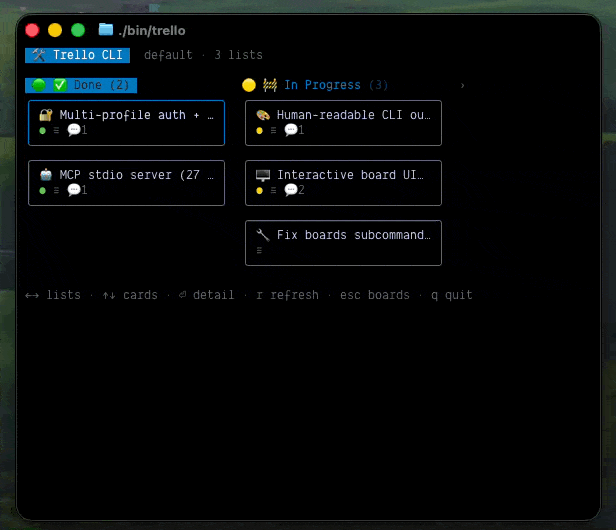Minimize the terminal with yellow button
The height and width of the screenshot is (530, 616).
55,30
